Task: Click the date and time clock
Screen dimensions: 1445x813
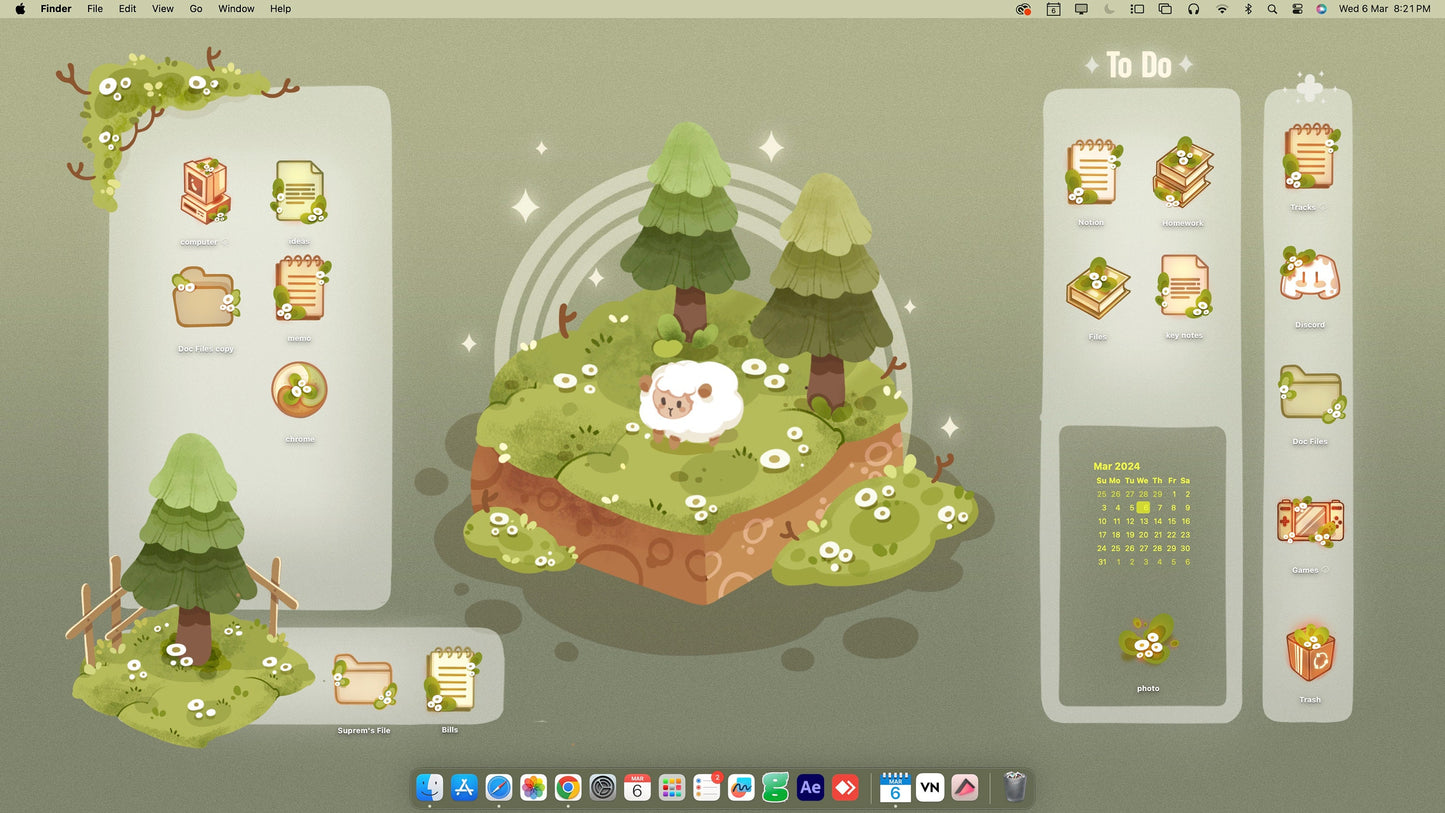Action: (x=1384, y=9)
